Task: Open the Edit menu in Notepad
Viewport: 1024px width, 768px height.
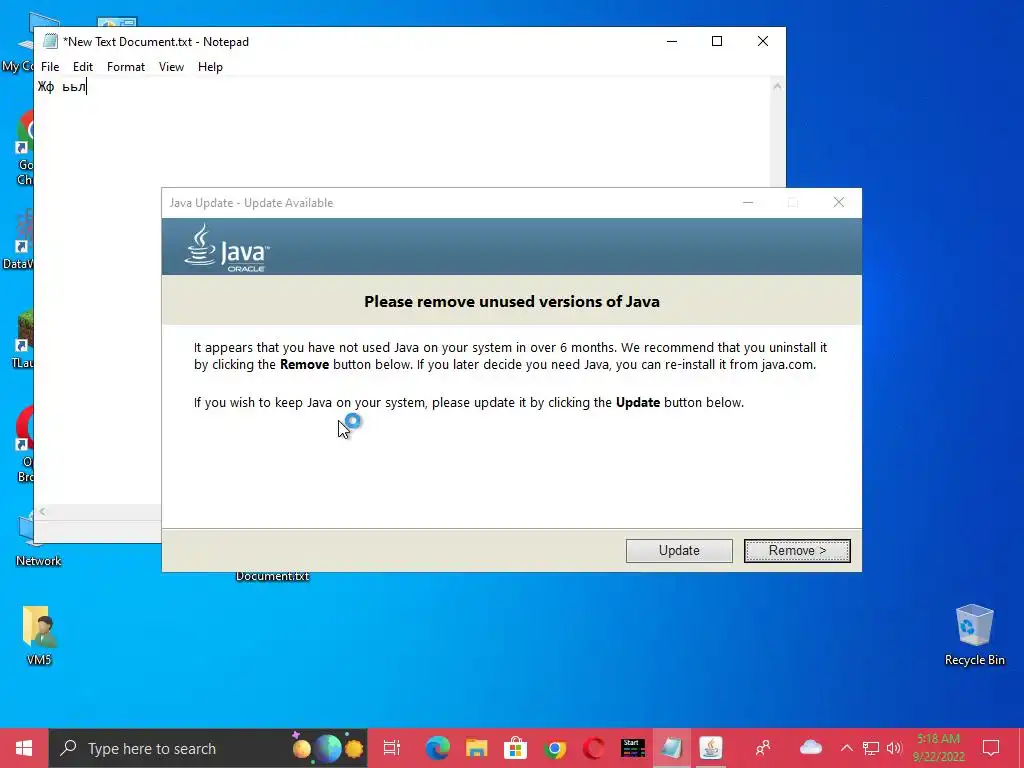Action: click(x=83, y=67)
